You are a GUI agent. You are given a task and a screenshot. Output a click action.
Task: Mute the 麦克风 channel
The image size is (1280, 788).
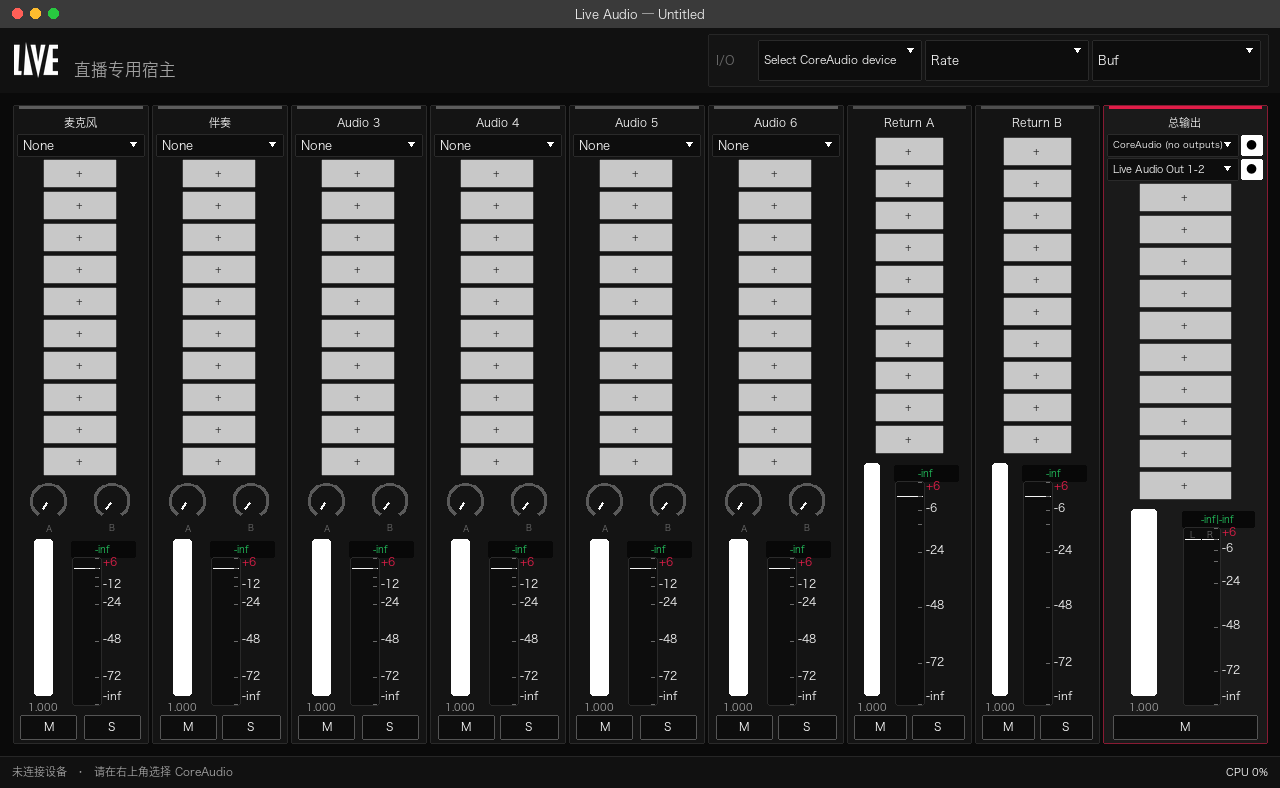(x=48, y=727)
